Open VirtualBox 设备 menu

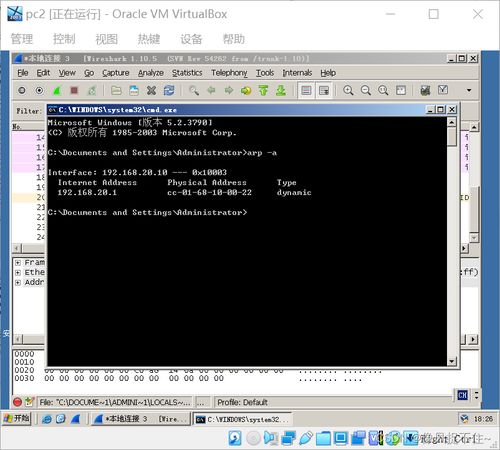point(191,39)
